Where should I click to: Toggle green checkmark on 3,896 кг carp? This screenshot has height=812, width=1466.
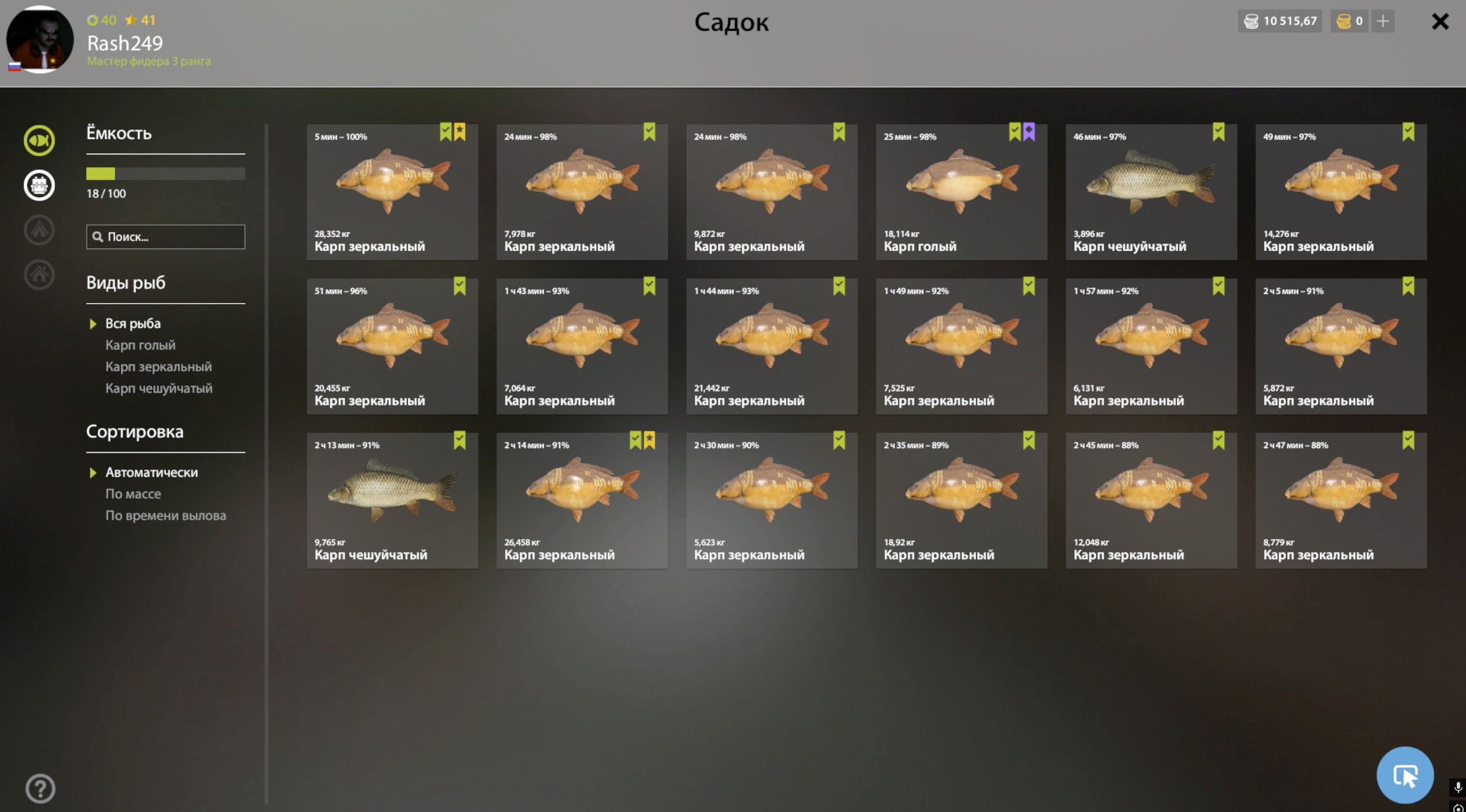[1218, 132]
